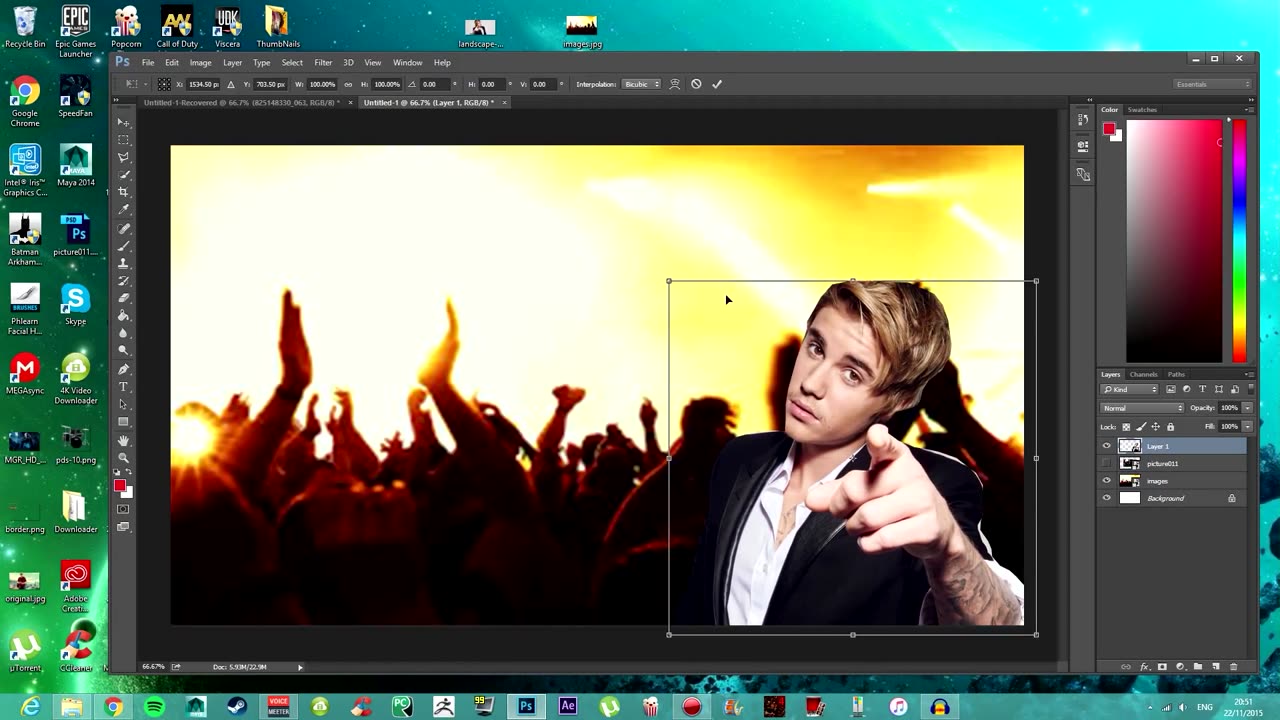This screenshot has height=720, width=1280.
Task: Select the Clone Stamp tool
Action: point(124,264)
